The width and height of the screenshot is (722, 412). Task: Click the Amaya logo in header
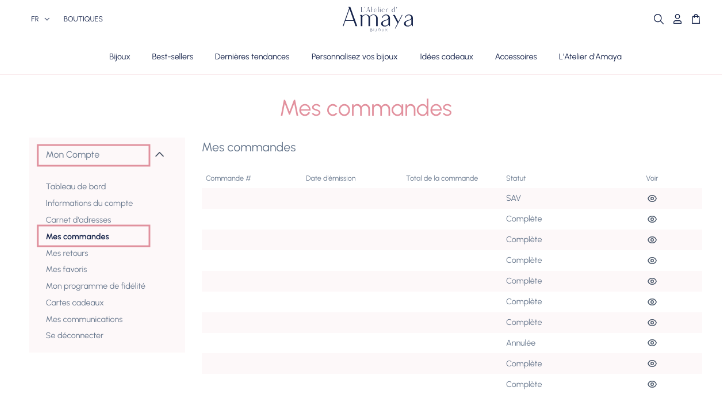click(x=377, y=18)
